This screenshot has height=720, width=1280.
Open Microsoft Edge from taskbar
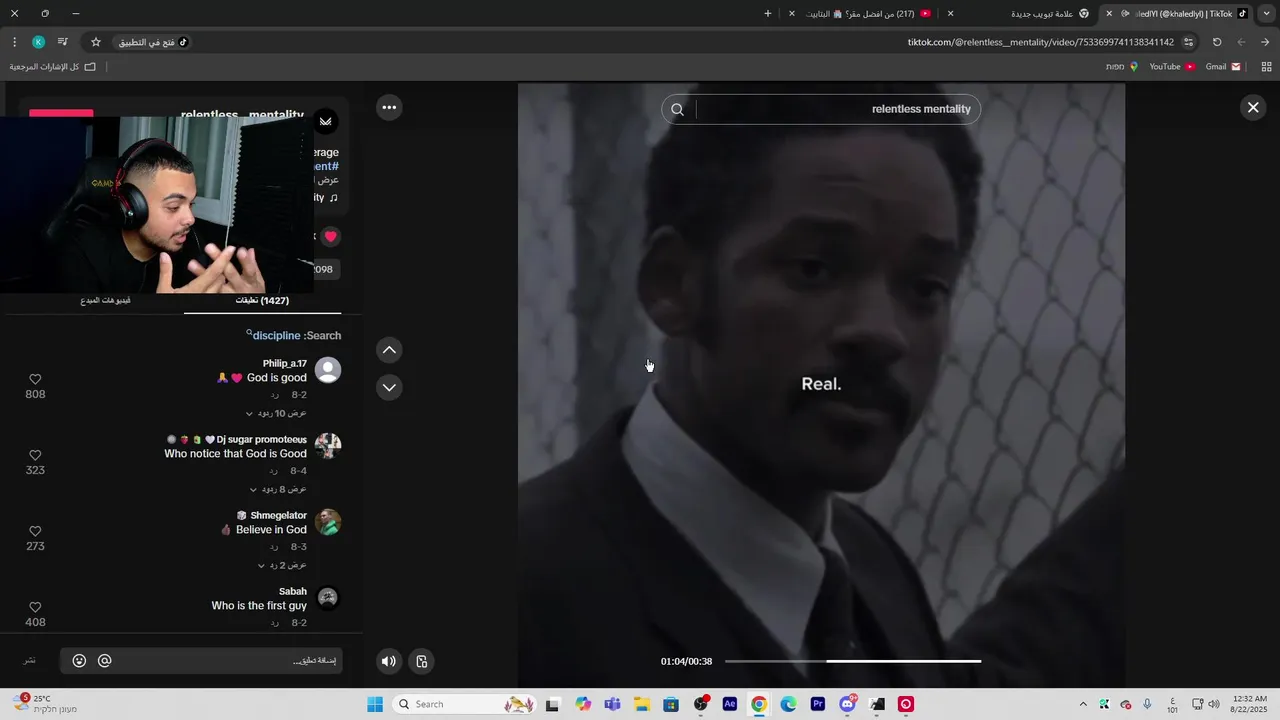(x=788, y=704)
